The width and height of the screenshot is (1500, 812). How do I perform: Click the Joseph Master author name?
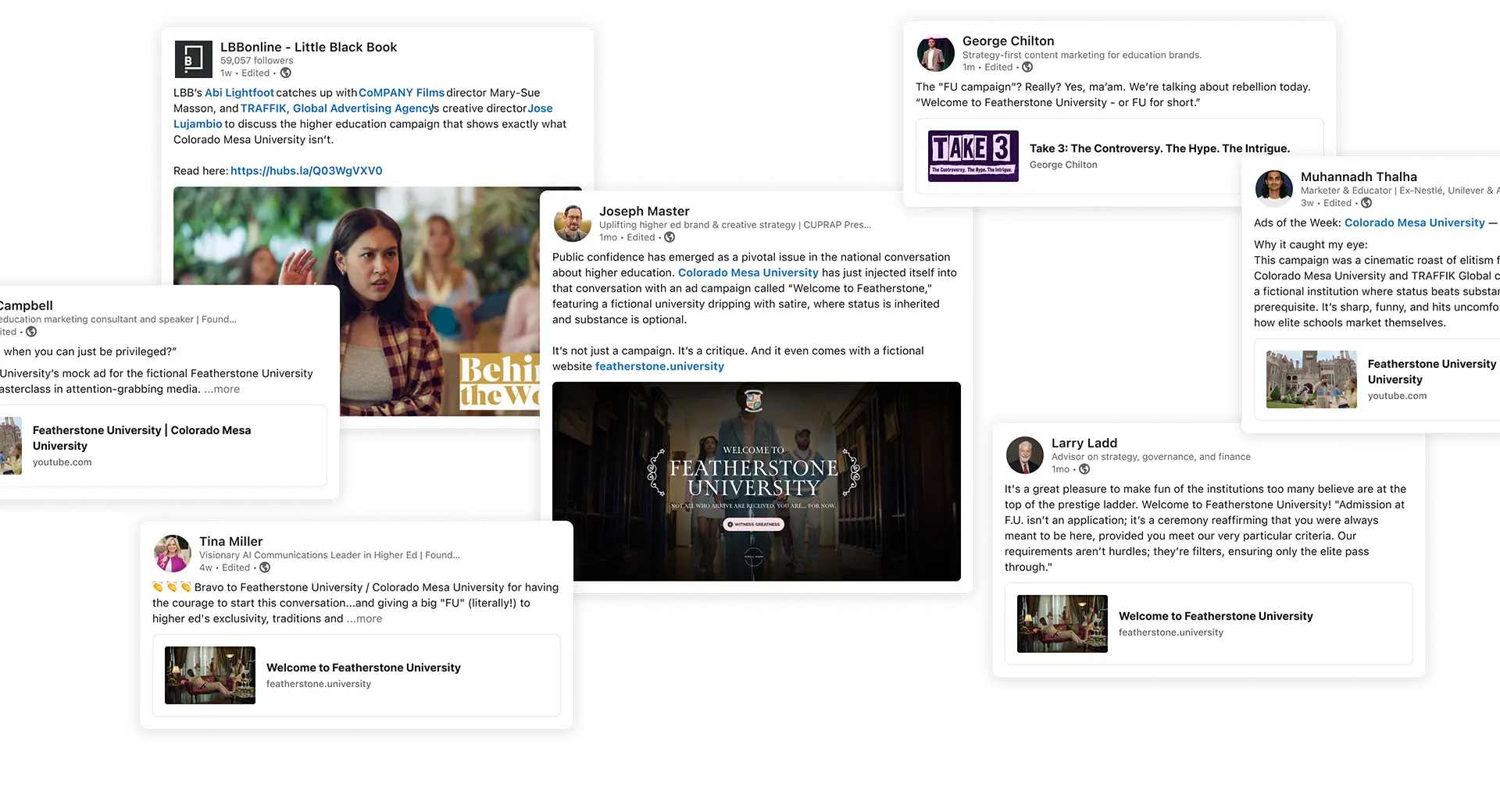645,211
